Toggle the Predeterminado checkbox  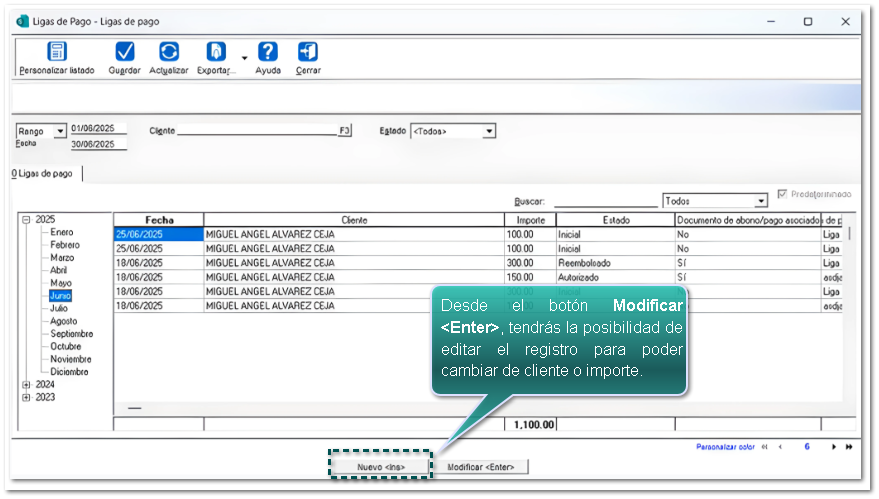783,194
